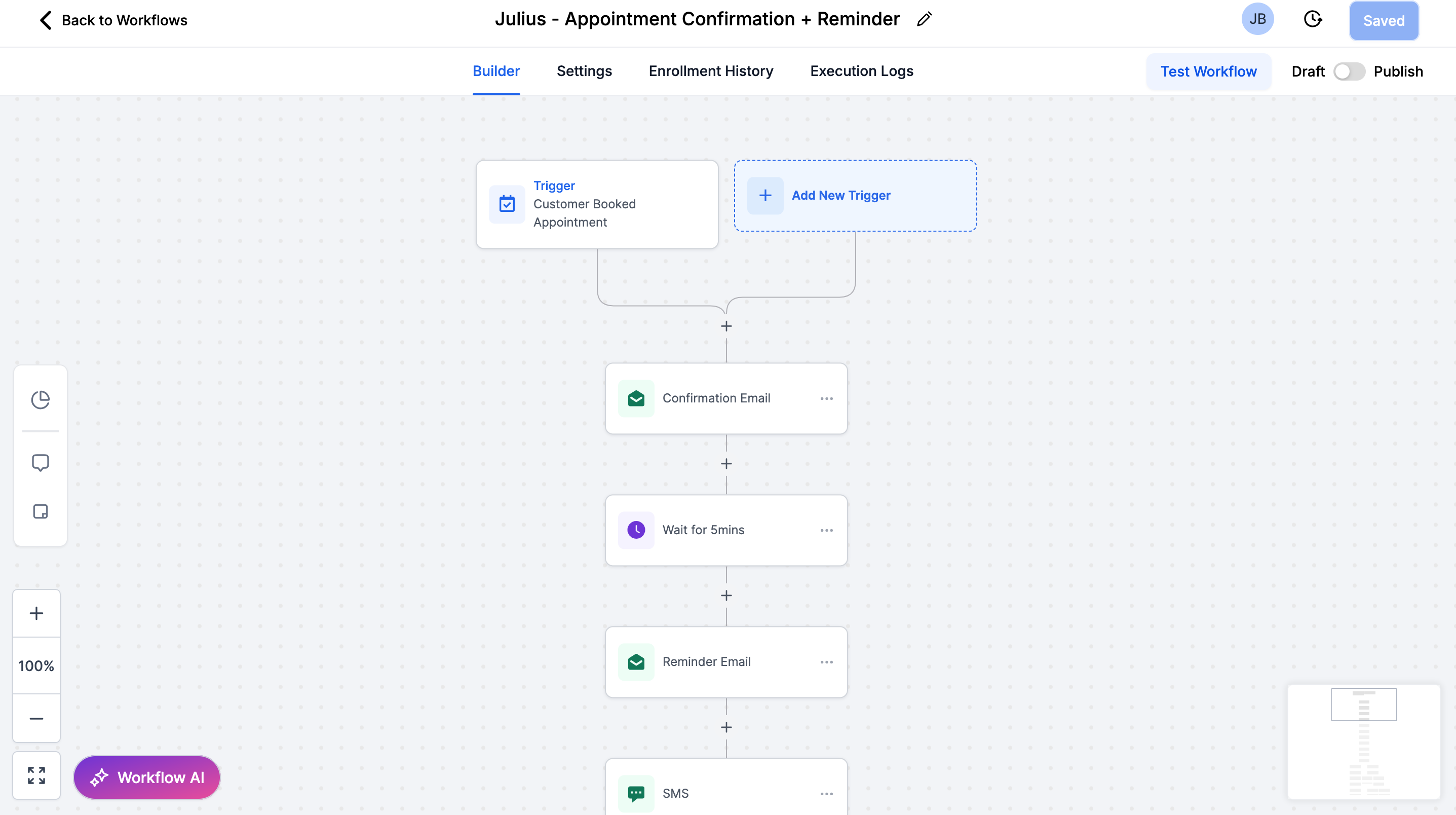Click the Test Workflow button
Viewport: 1456px width, 815px height.
point(1208,72)
